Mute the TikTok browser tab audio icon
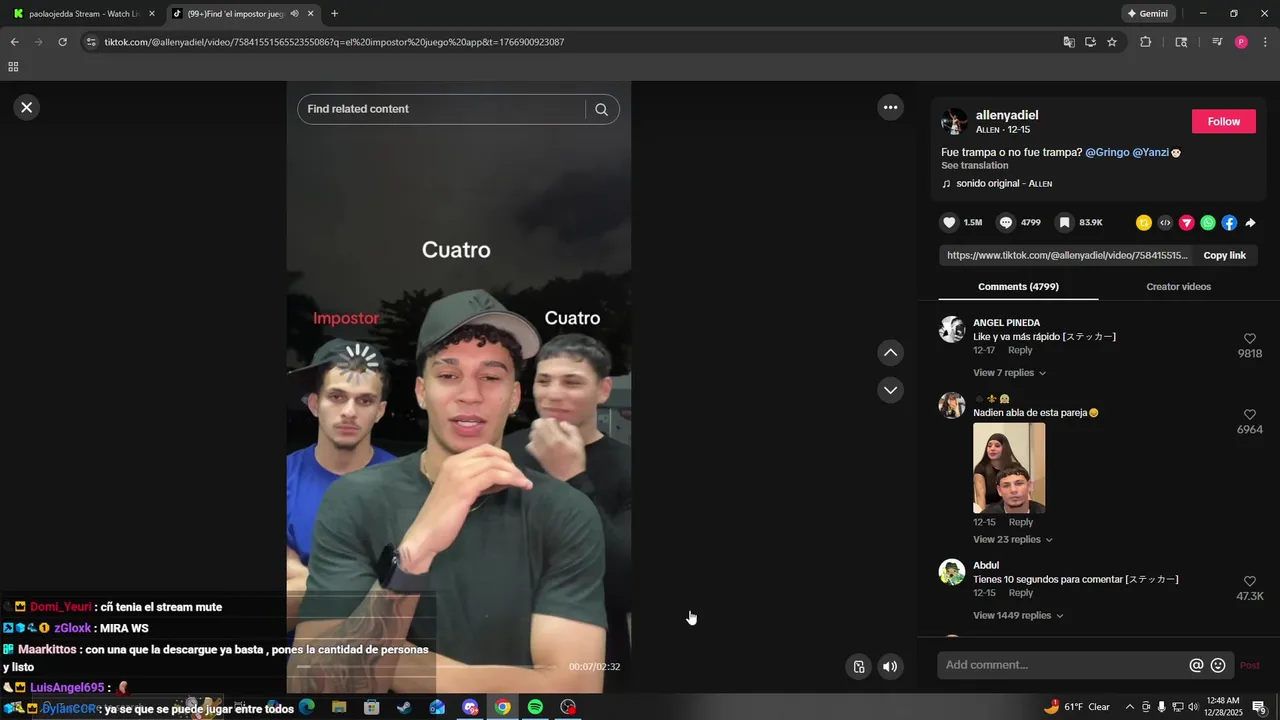1280x720 pixels. [294, 14]
